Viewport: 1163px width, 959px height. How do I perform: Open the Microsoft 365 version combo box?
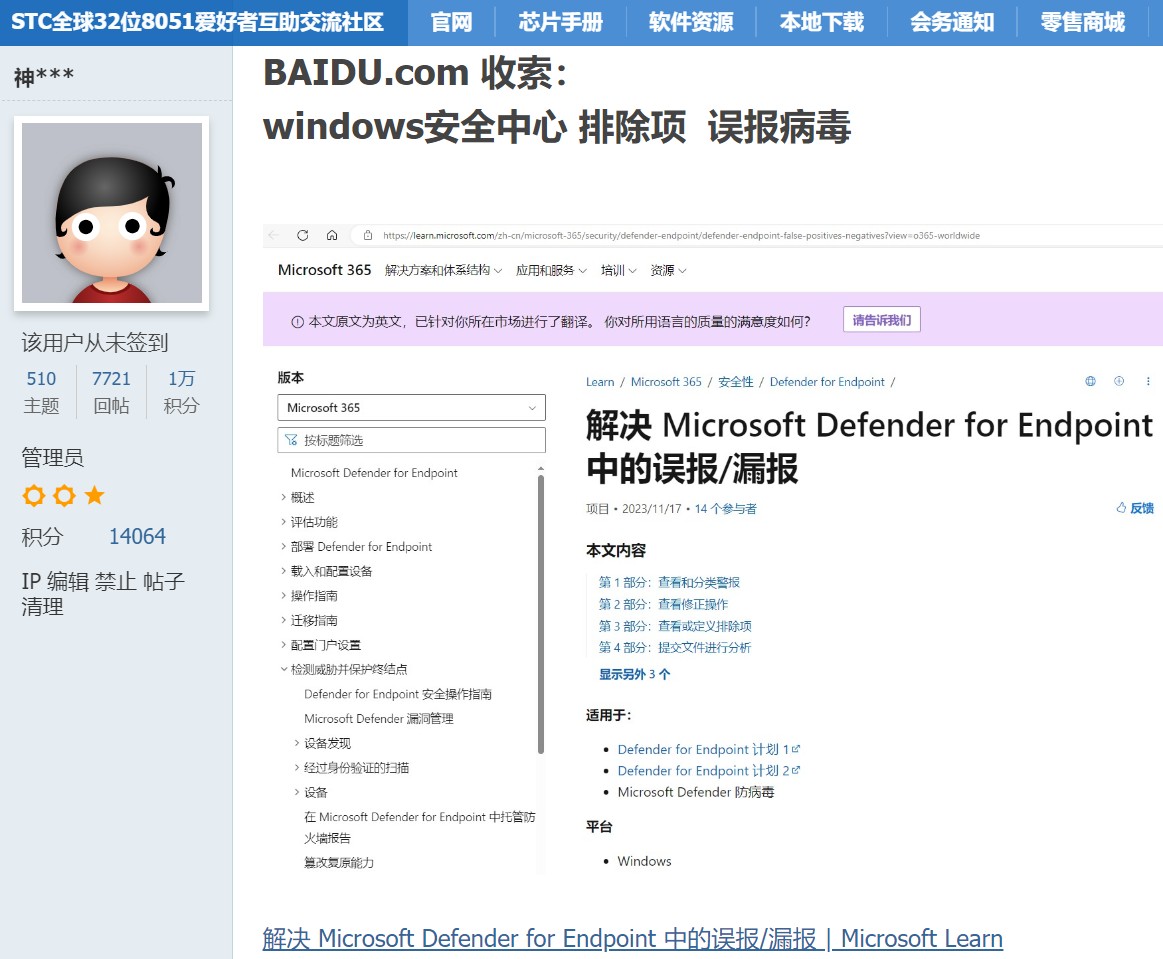(x=412, y=408)
